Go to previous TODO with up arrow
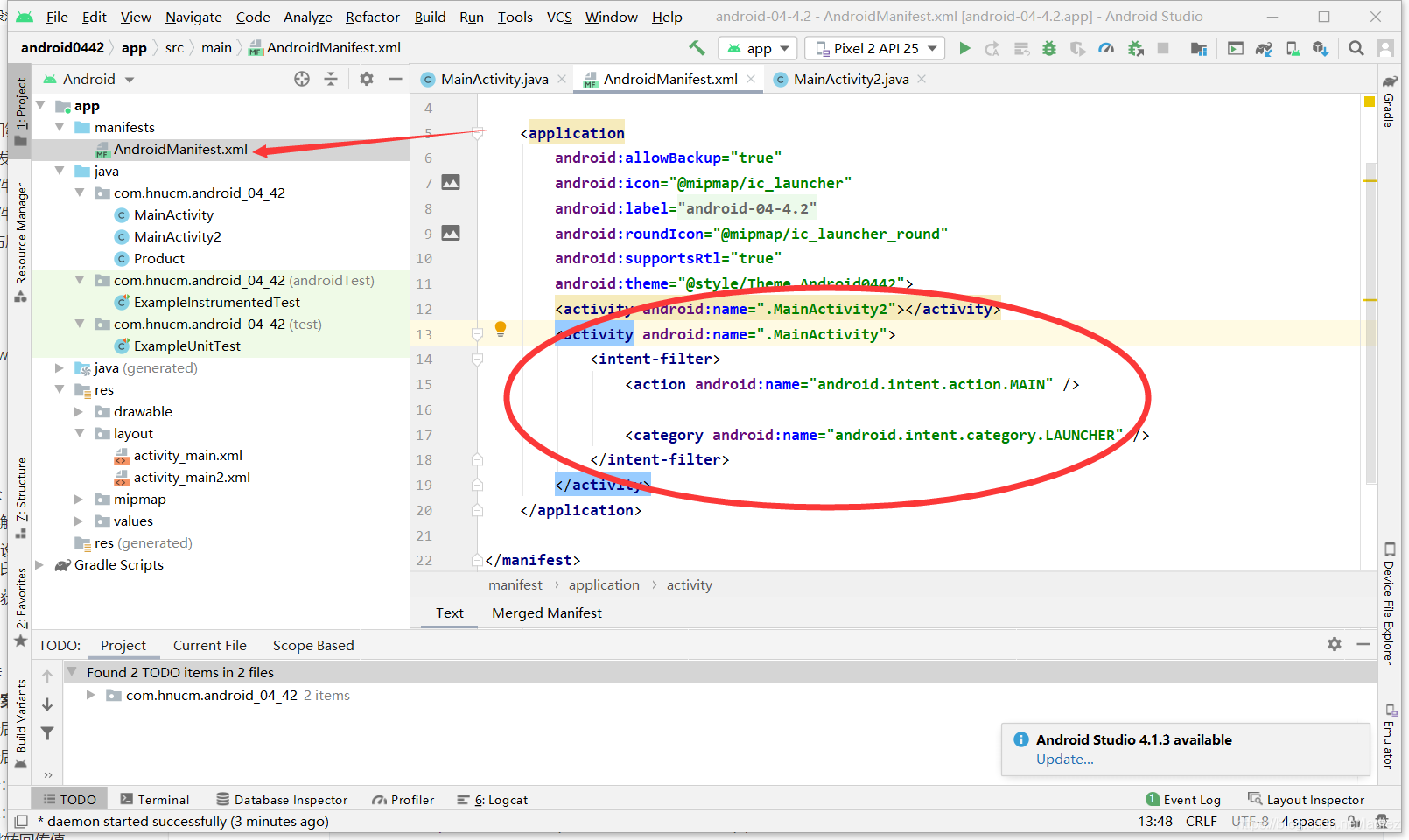Image resolution: width=1409 pixels, height=840 pixels. pos(47,675)
